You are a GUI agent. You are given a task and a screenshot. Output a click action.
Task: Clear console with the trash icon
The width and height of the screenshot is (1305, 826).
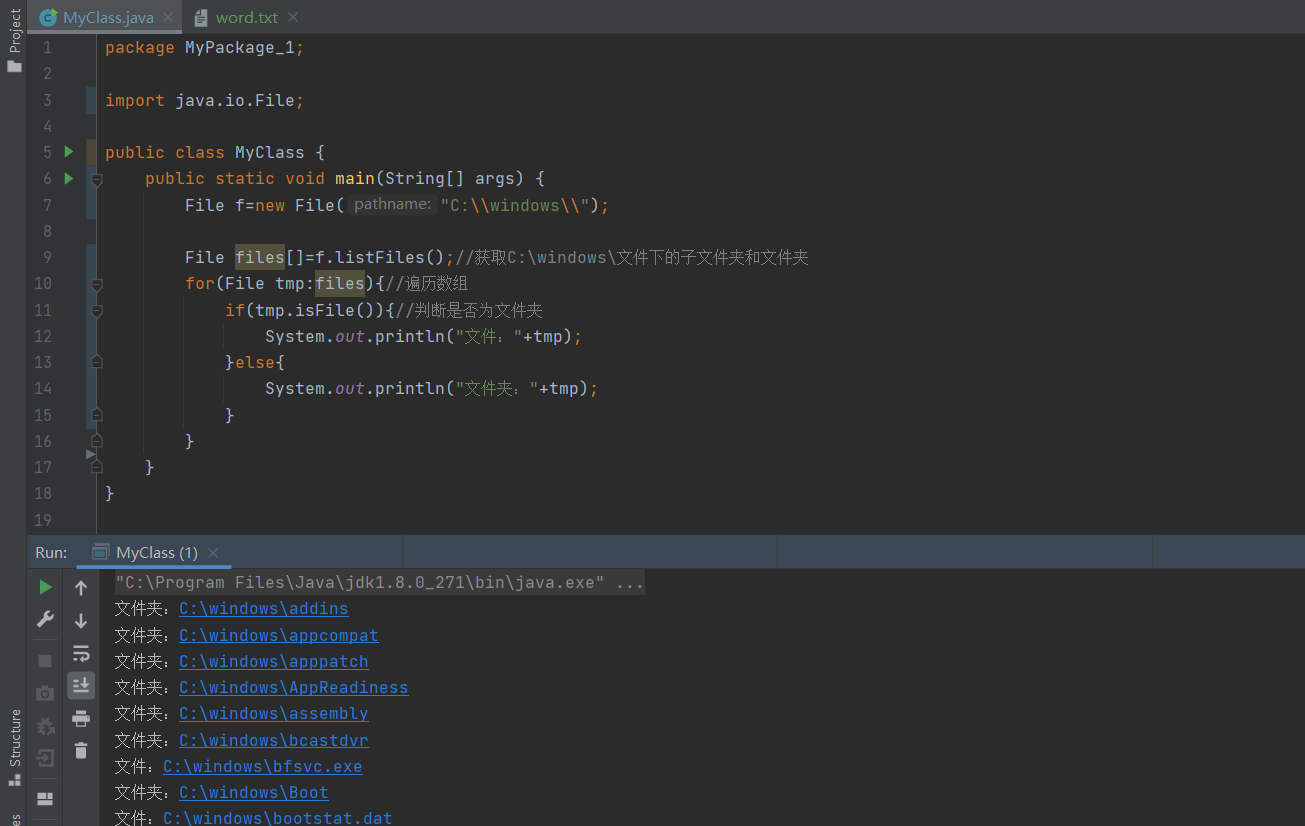coord(81,750)
